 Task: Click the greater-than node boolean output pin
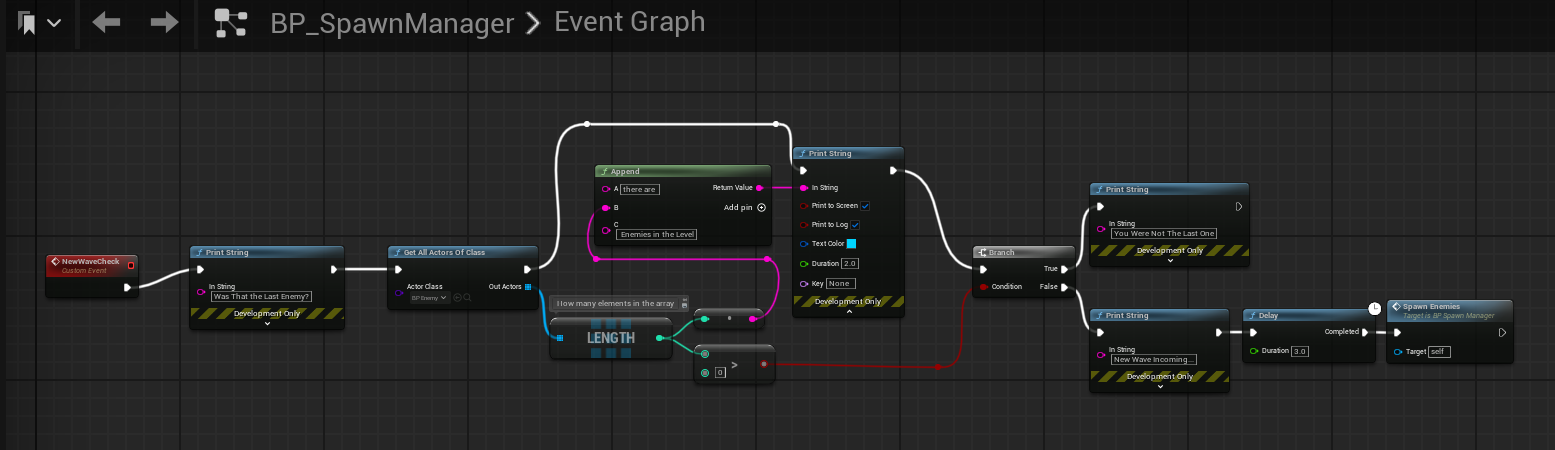click(x=764, y=364)
